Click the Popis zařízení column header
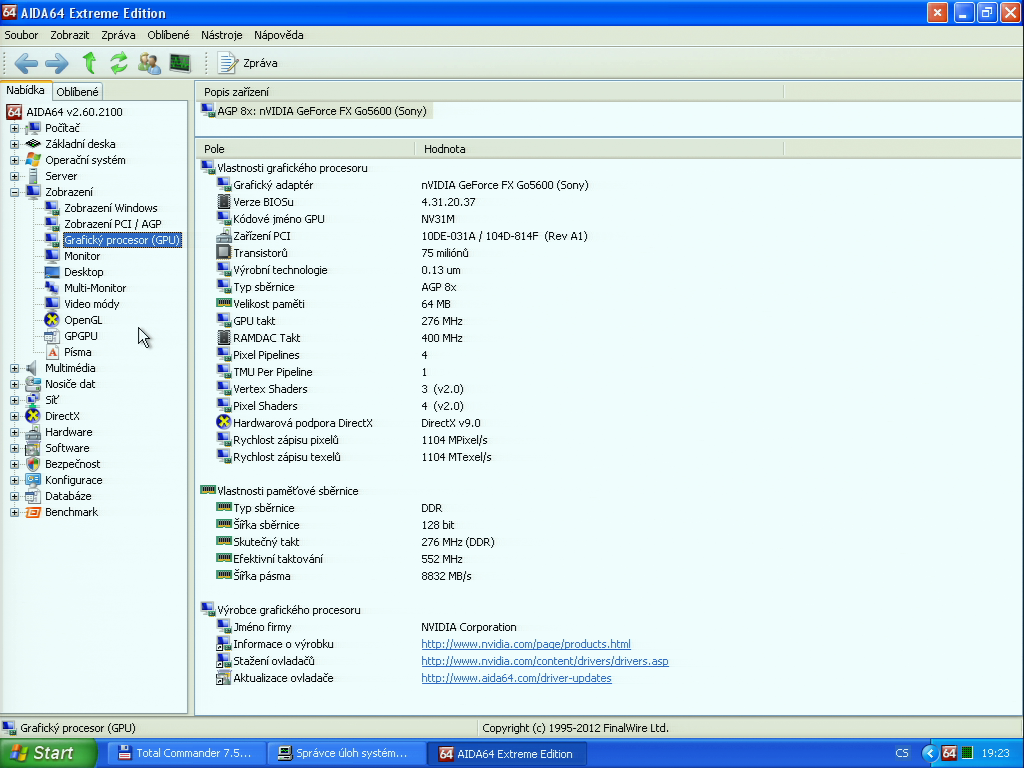1024x768 pixels. pyautogui.click(x=490, y=92)
